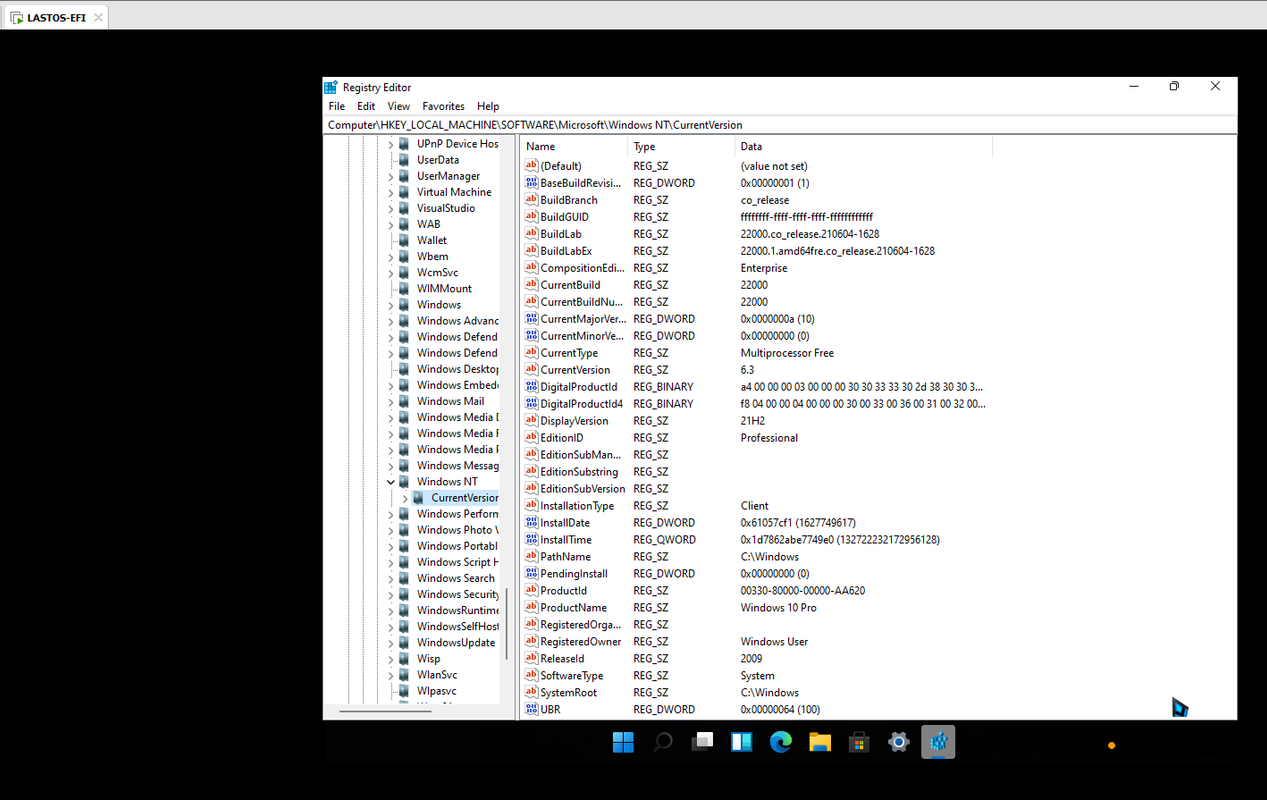Select the RegisteredOwner value name
The width and height of the screenshot is (1267, 800).
pos(580,641)
